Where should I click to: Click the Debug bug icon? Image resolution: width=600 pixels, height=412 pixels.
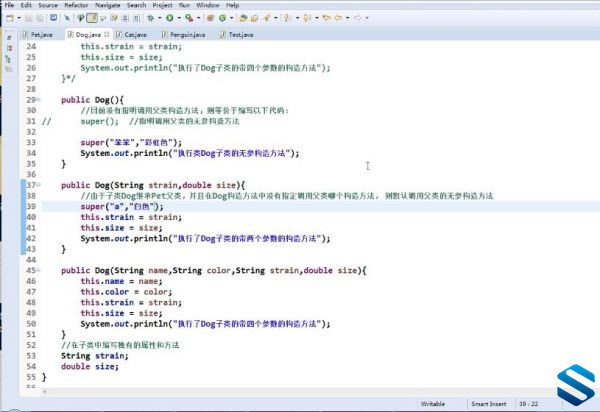click(150, 18)
